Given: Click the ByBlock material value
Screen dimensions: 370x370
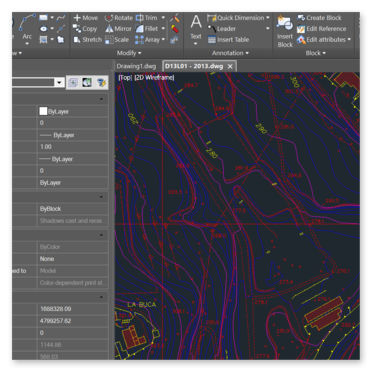Looking at the screenshot, I should 50,209.
